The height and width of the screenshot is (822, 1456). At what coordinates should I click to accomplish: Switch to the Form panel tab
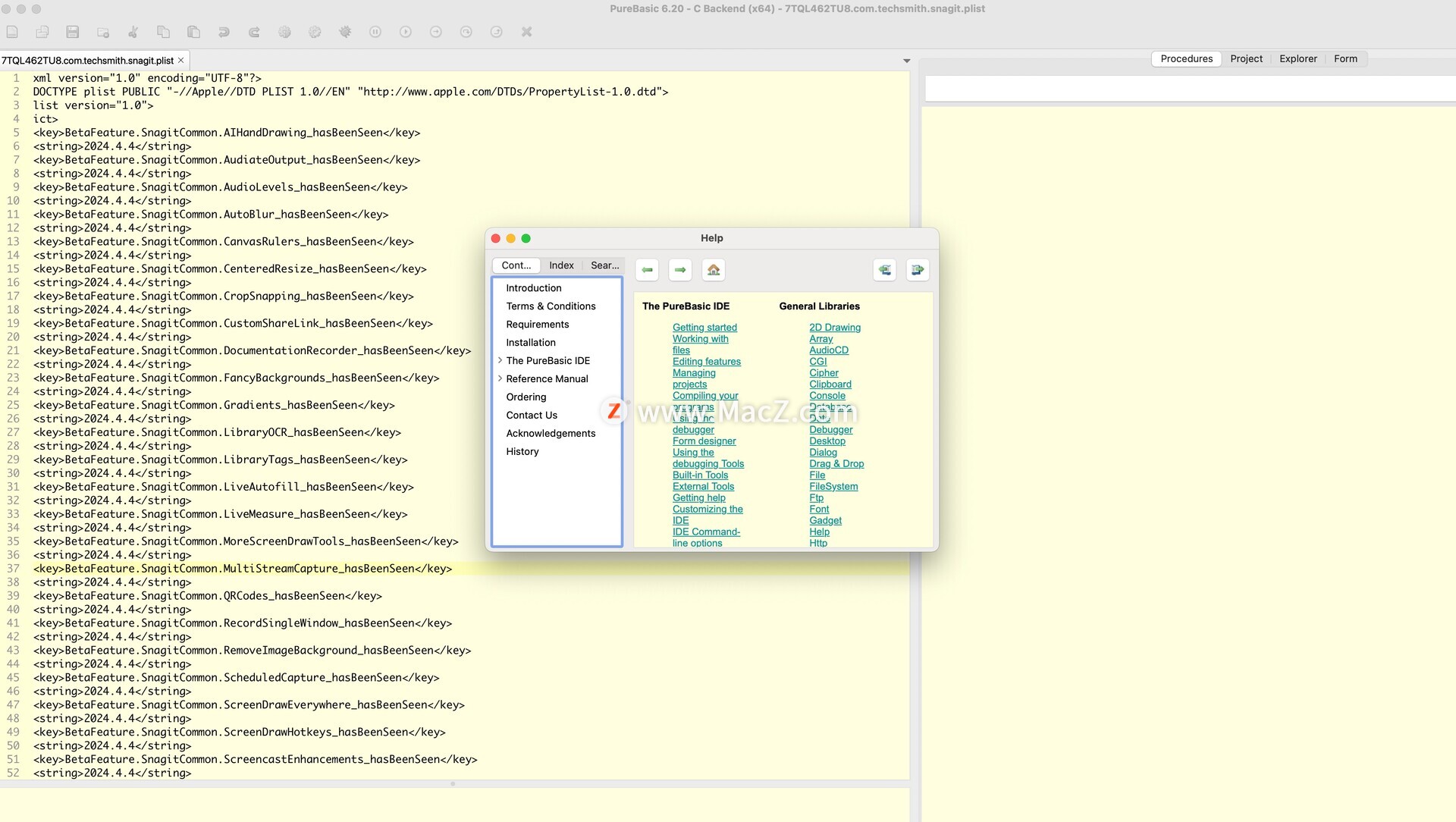coord(1345,58)
